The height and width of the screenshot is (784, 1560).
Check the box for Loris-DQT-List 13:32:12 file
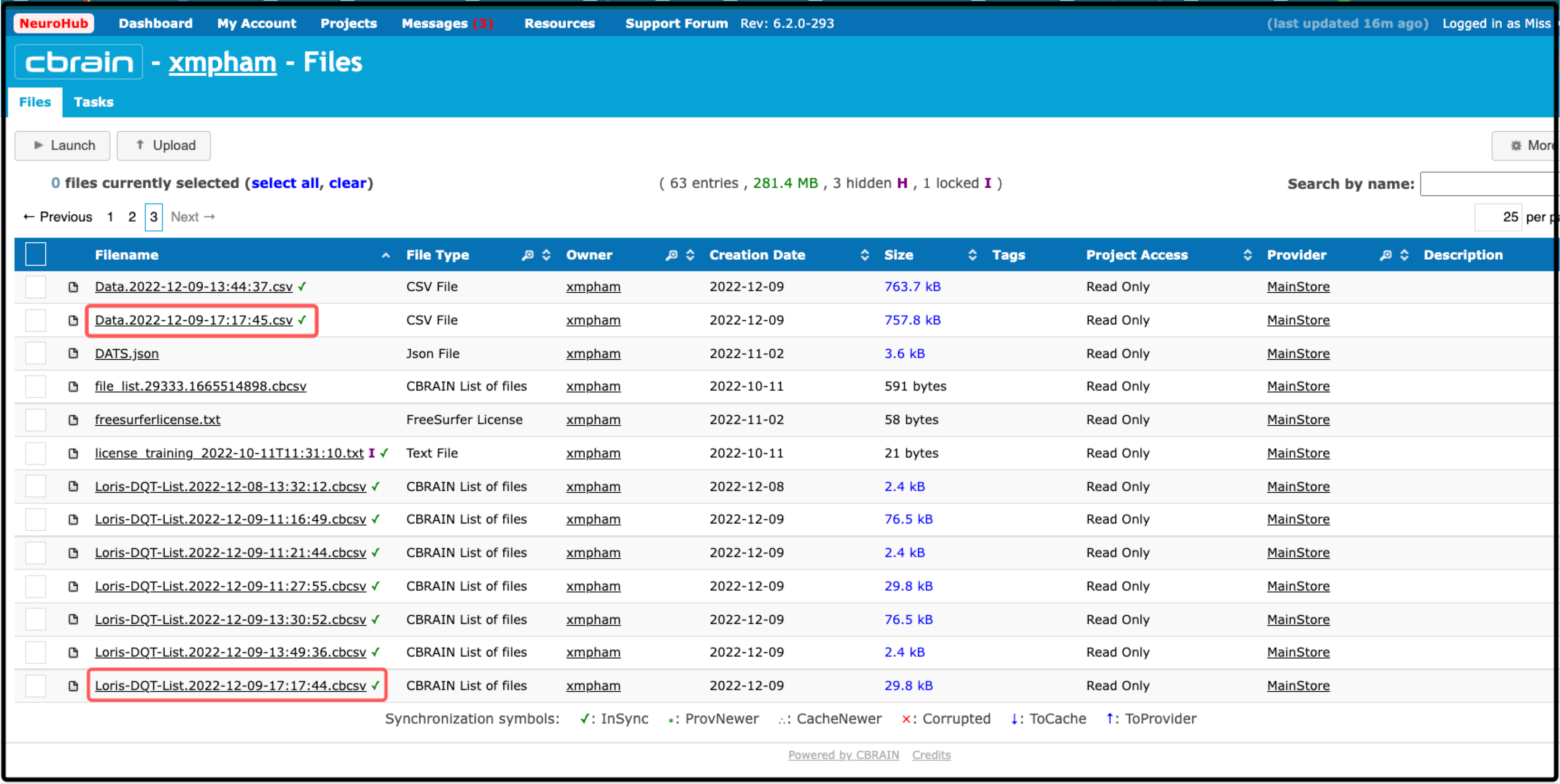(36, 487)
